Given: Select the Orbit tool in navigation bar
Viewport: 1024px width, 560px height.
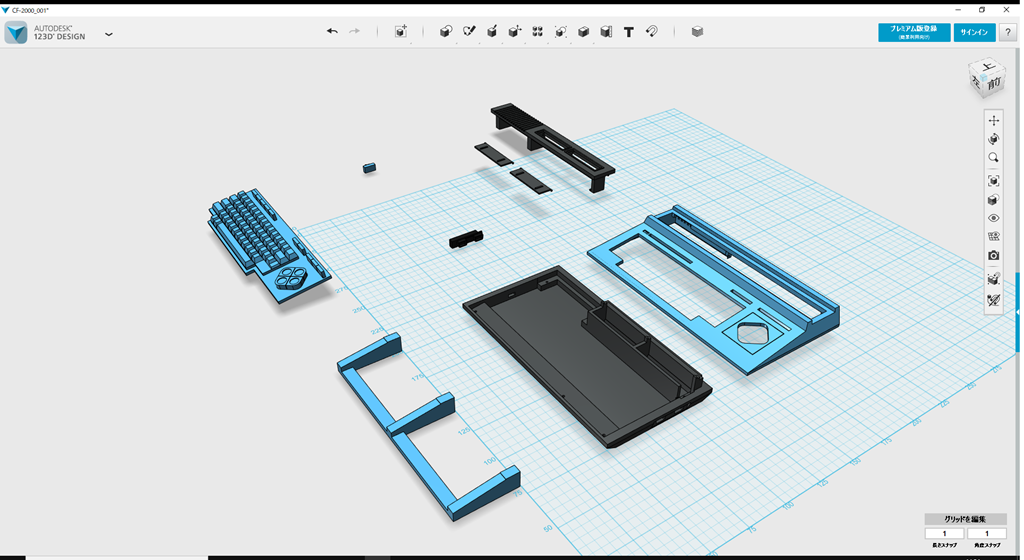Looking at the screenshot, I should (x=993, y=140).
